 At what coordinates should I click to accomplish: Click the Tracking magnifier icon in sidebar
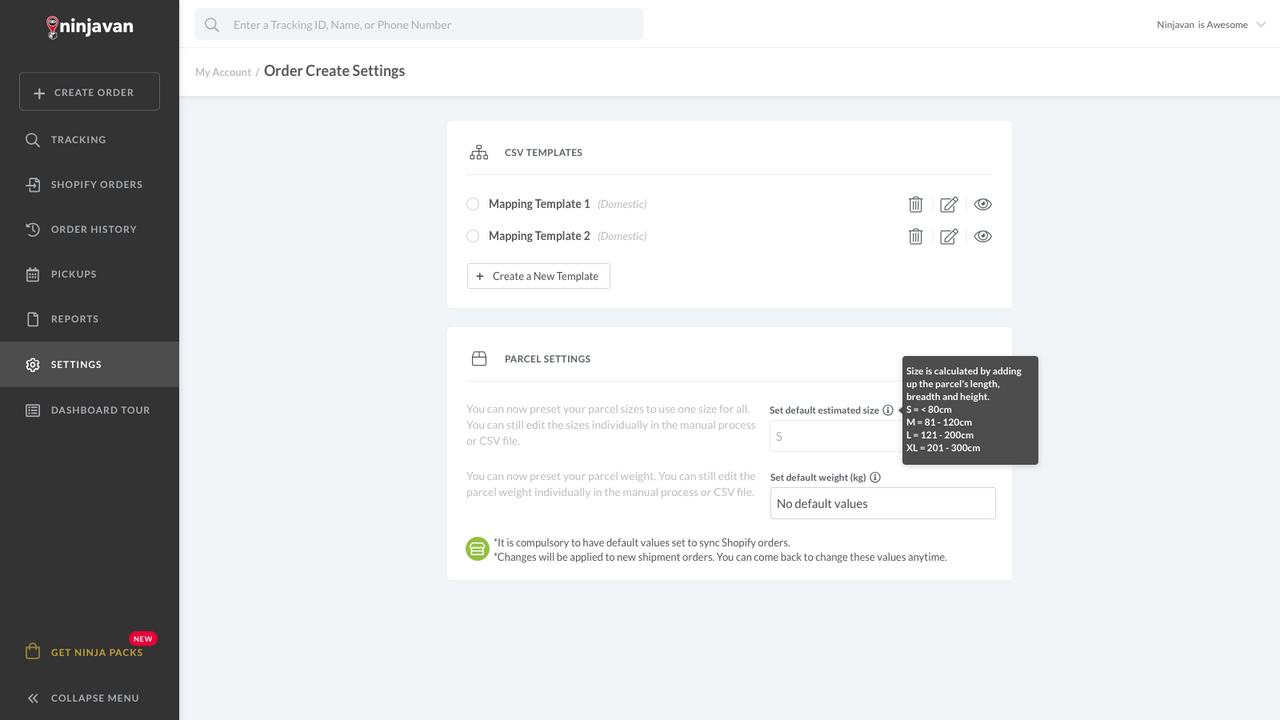pos(33,140)
